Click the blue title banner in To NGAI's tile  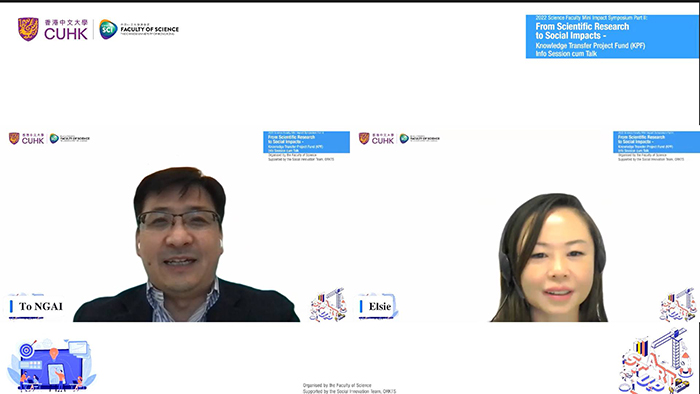[307, 142]
